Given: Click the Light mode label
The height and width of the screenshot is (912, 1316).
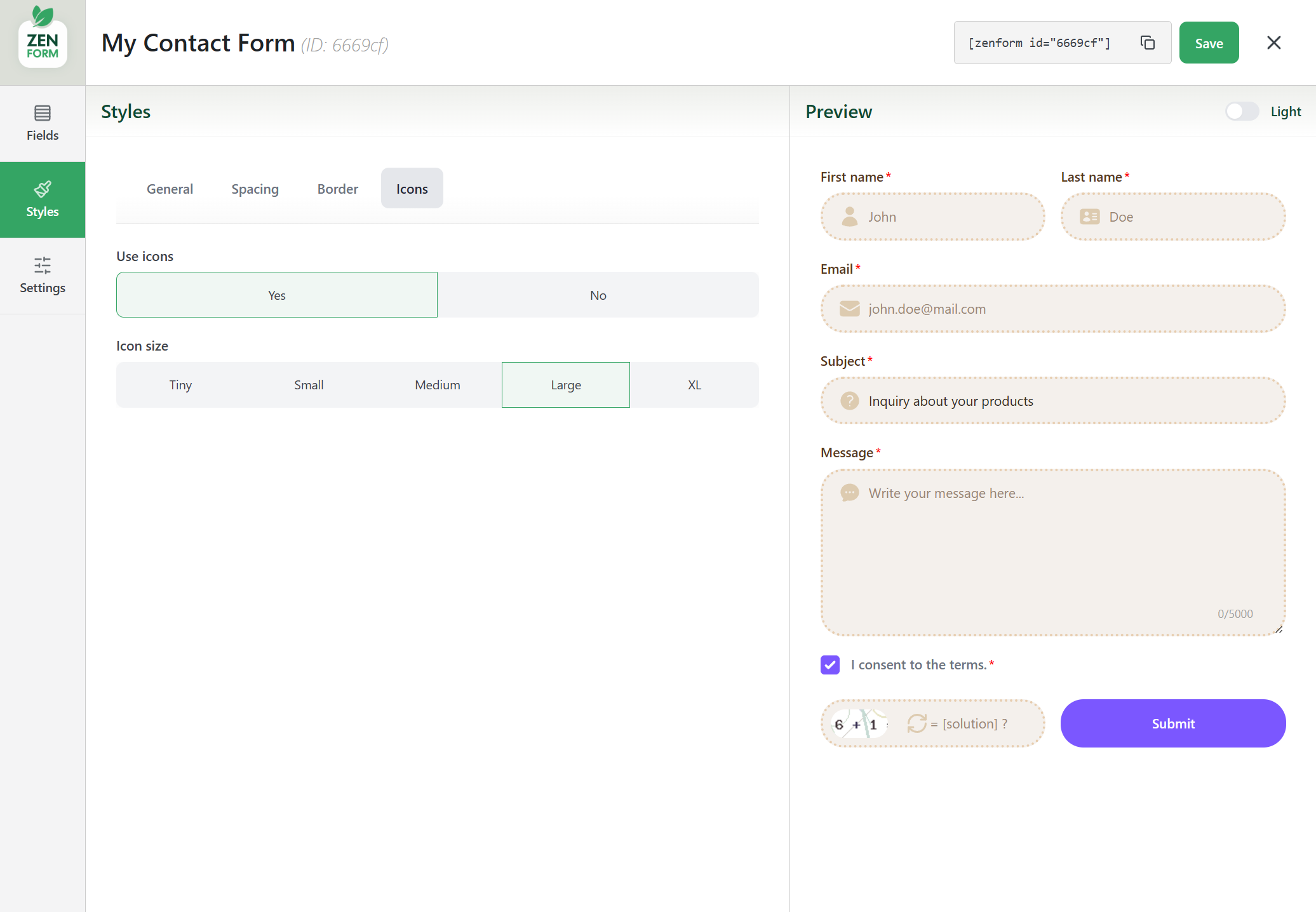Looking at the screenshot, I should click(x=1286, y=111).
